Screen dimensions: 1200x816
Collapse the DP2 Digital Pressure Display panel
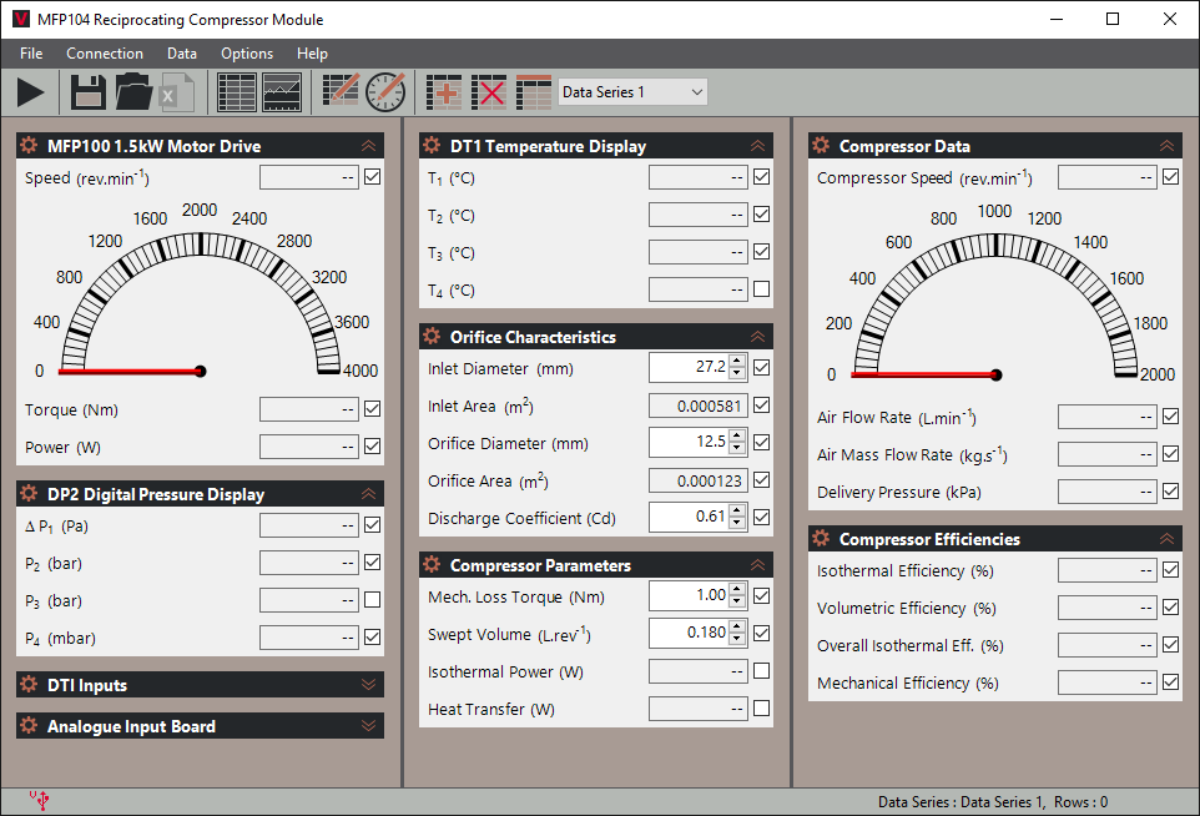(x=368, y=494)
